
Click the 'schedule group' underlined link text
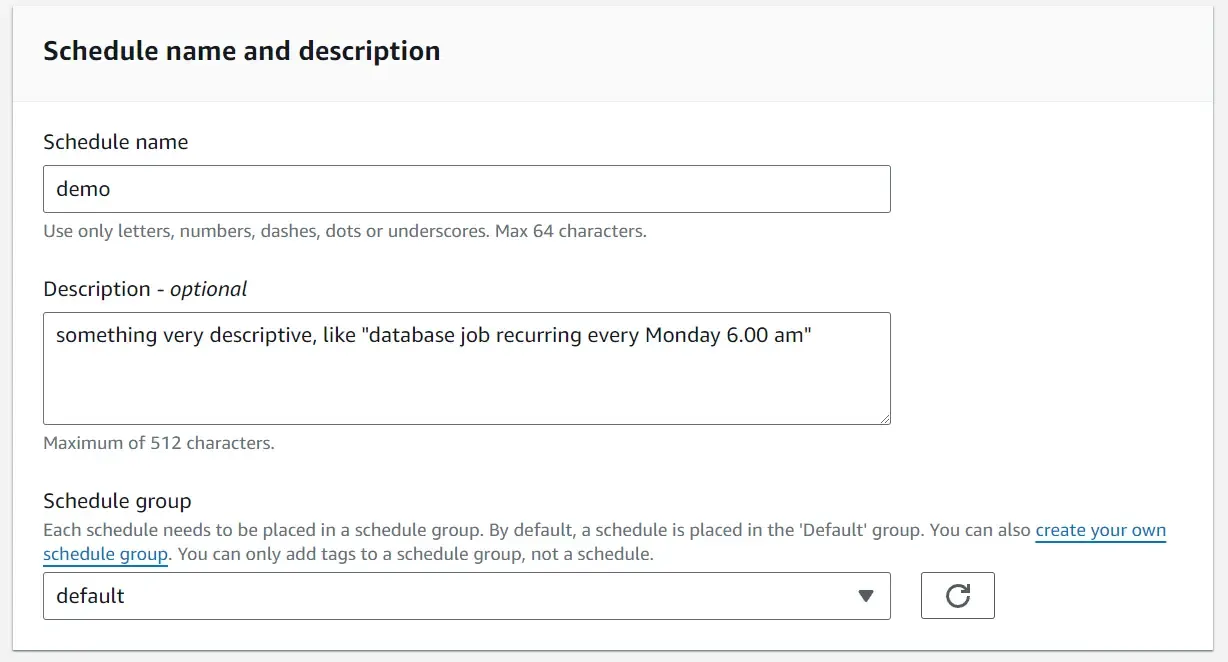pos(105,554)
